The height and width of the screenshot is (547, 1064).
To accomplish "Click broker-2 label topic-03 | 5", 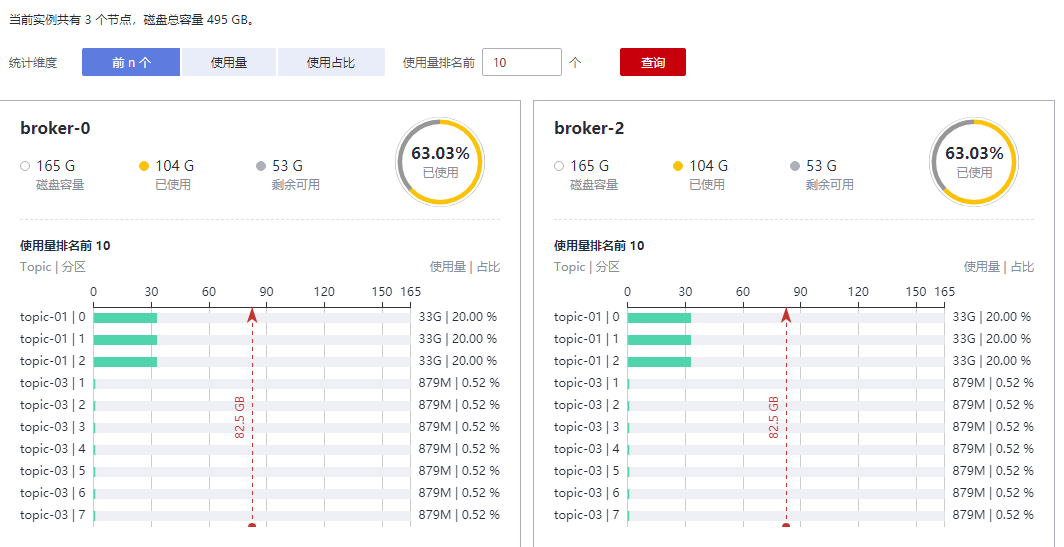I will click(587, 470).
